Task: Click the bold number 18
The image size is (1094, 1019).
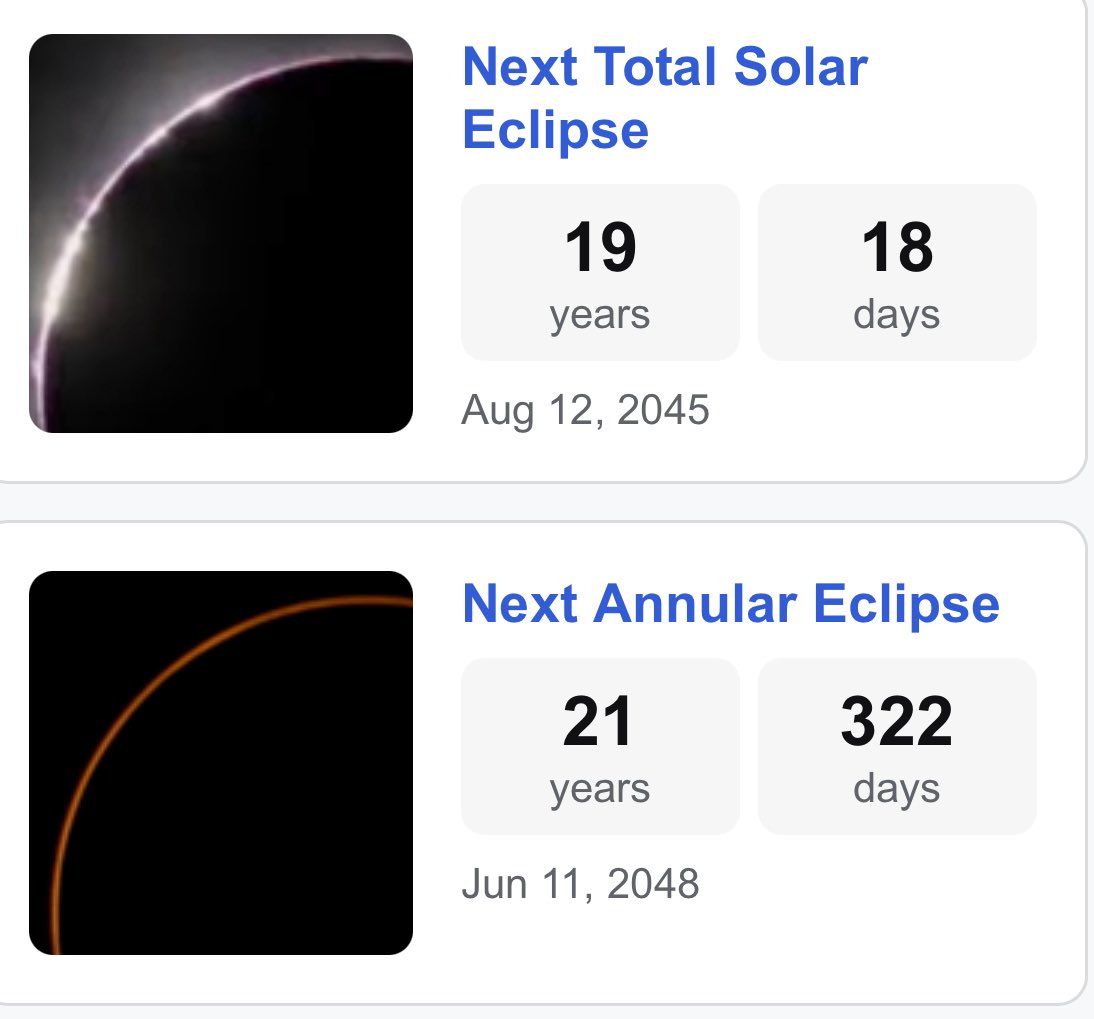Action: (897, 247)
